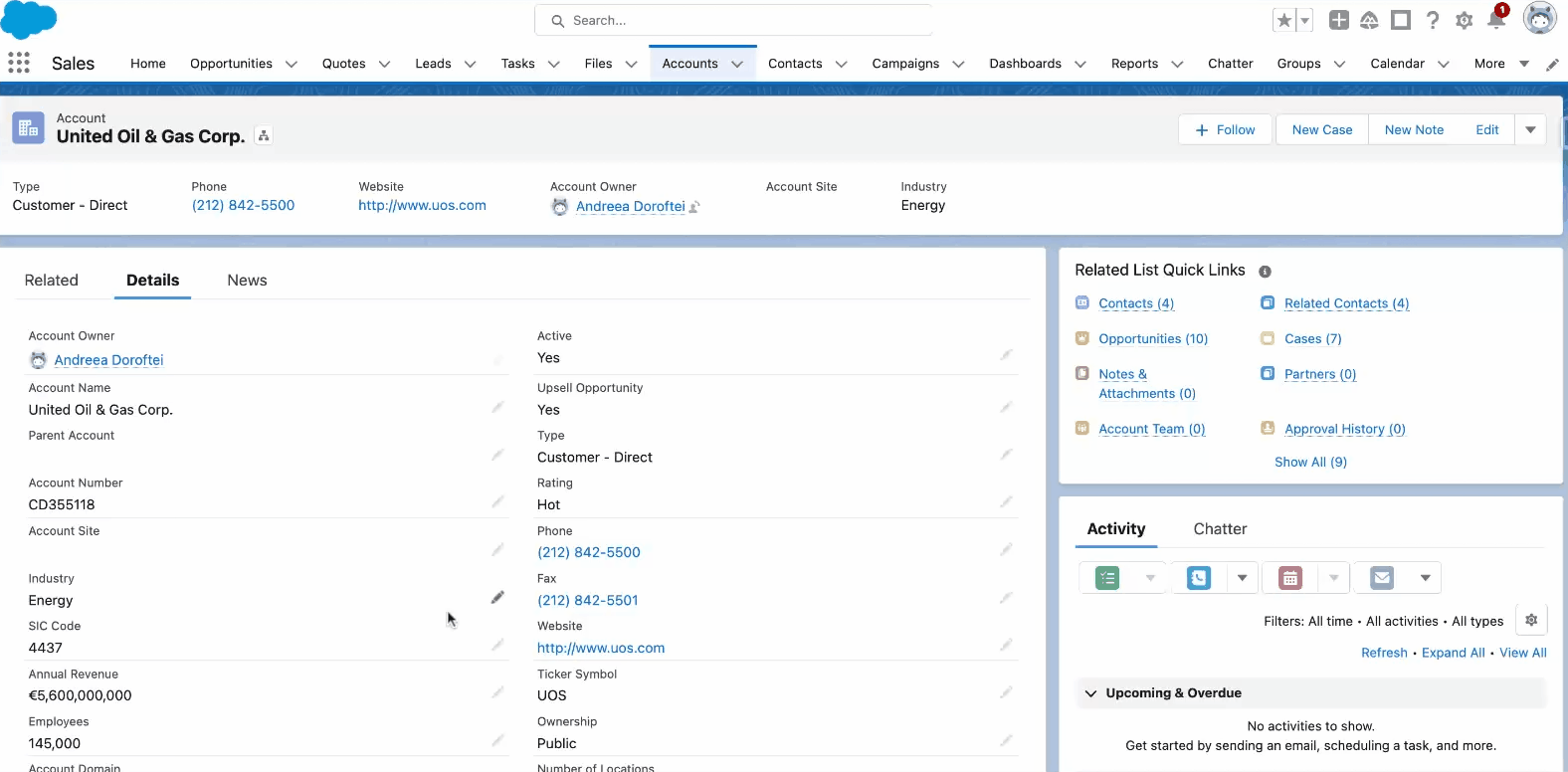Click Log a Call icon
This screenshot has width=1568, height=772.
(1199, 578)
